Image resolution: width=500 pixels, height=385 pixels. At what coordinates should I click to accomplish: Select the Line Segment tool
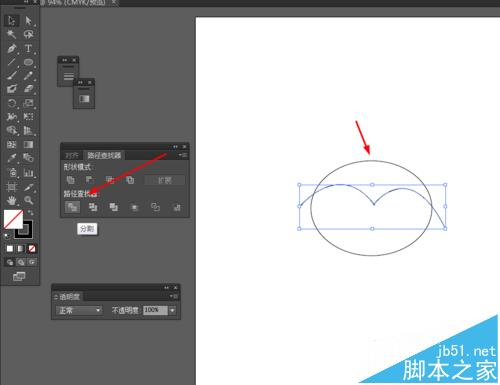click(x=11, y=62)
